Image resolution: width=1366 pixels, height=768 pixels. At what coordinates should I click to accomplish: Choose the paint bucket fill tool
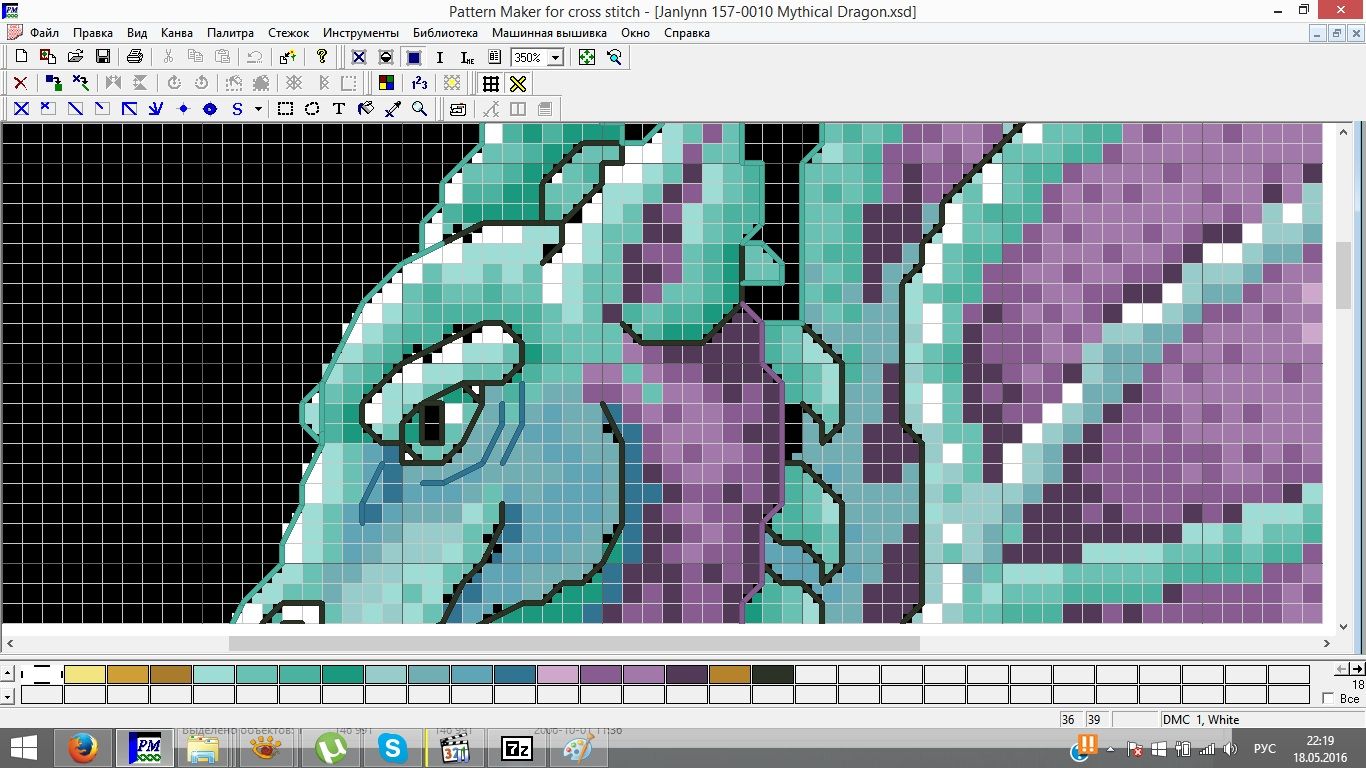pos(366,109)
